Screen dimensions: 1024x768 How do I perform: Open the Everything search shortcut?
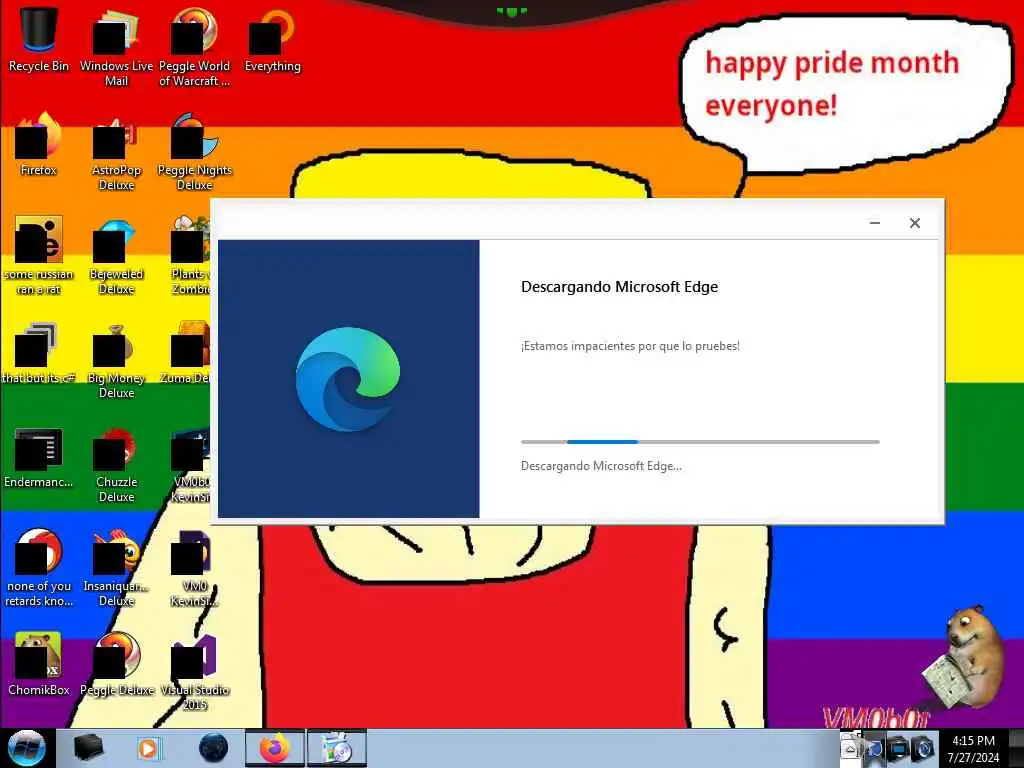(272, 39)
